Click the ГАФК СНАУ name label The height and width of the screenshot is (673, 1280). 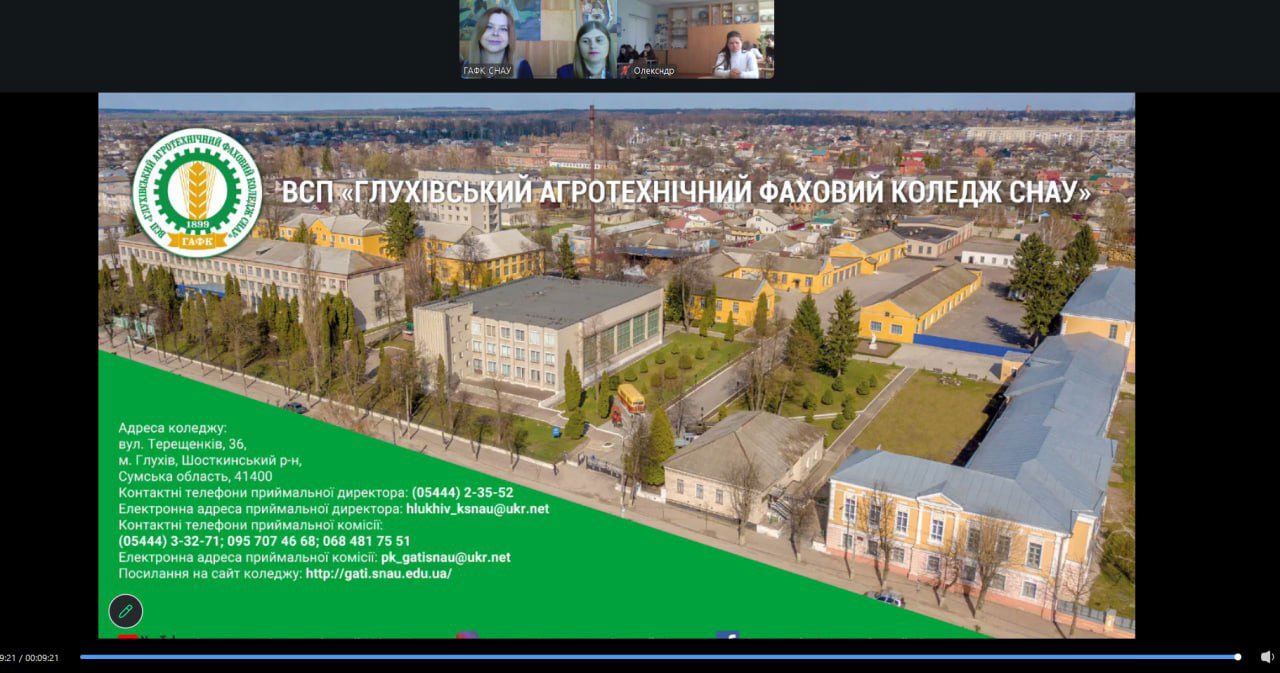click(x=487, y=71)
